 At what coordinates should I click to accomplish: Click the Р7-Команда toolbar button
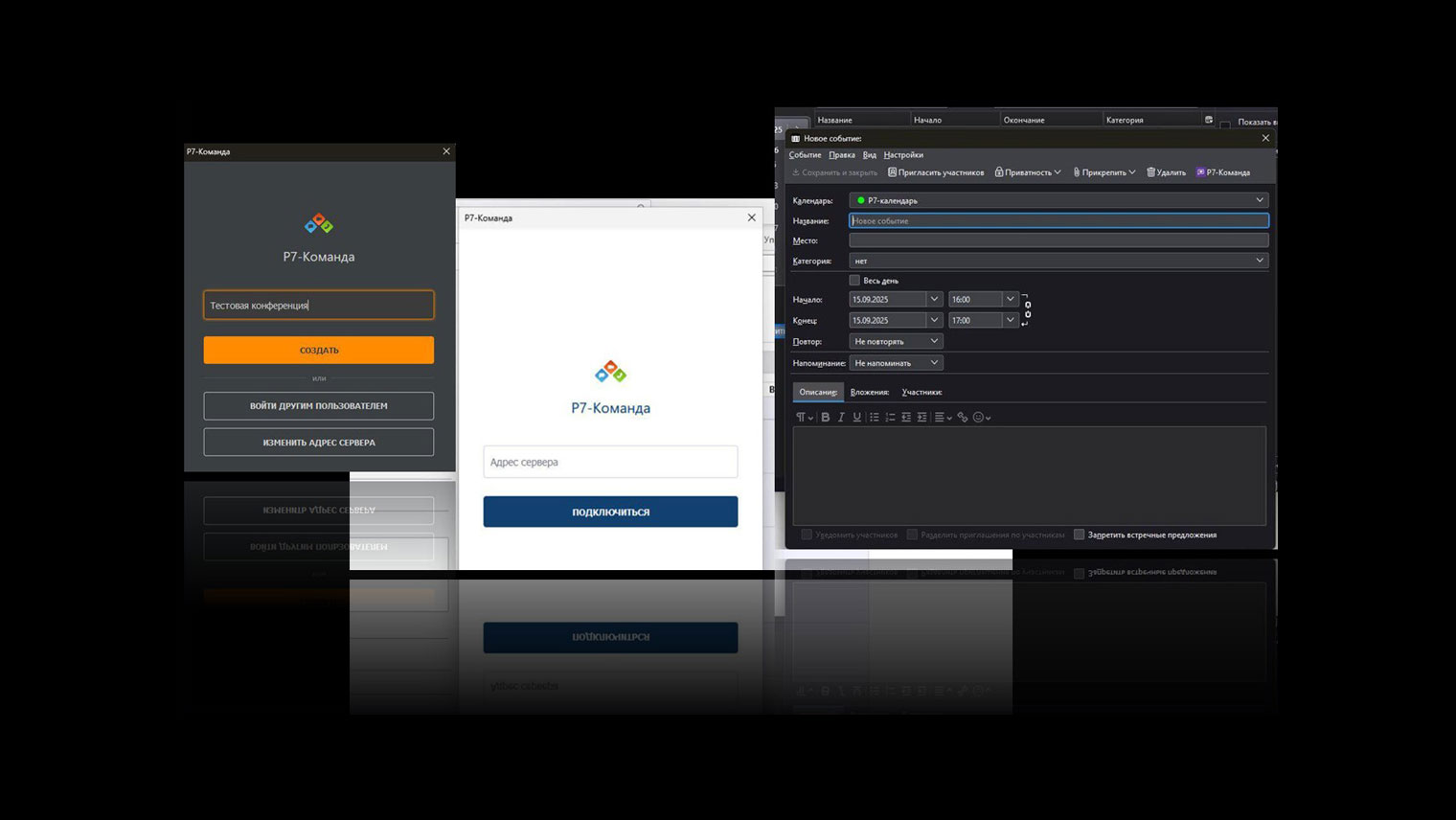pos(1223,172)
